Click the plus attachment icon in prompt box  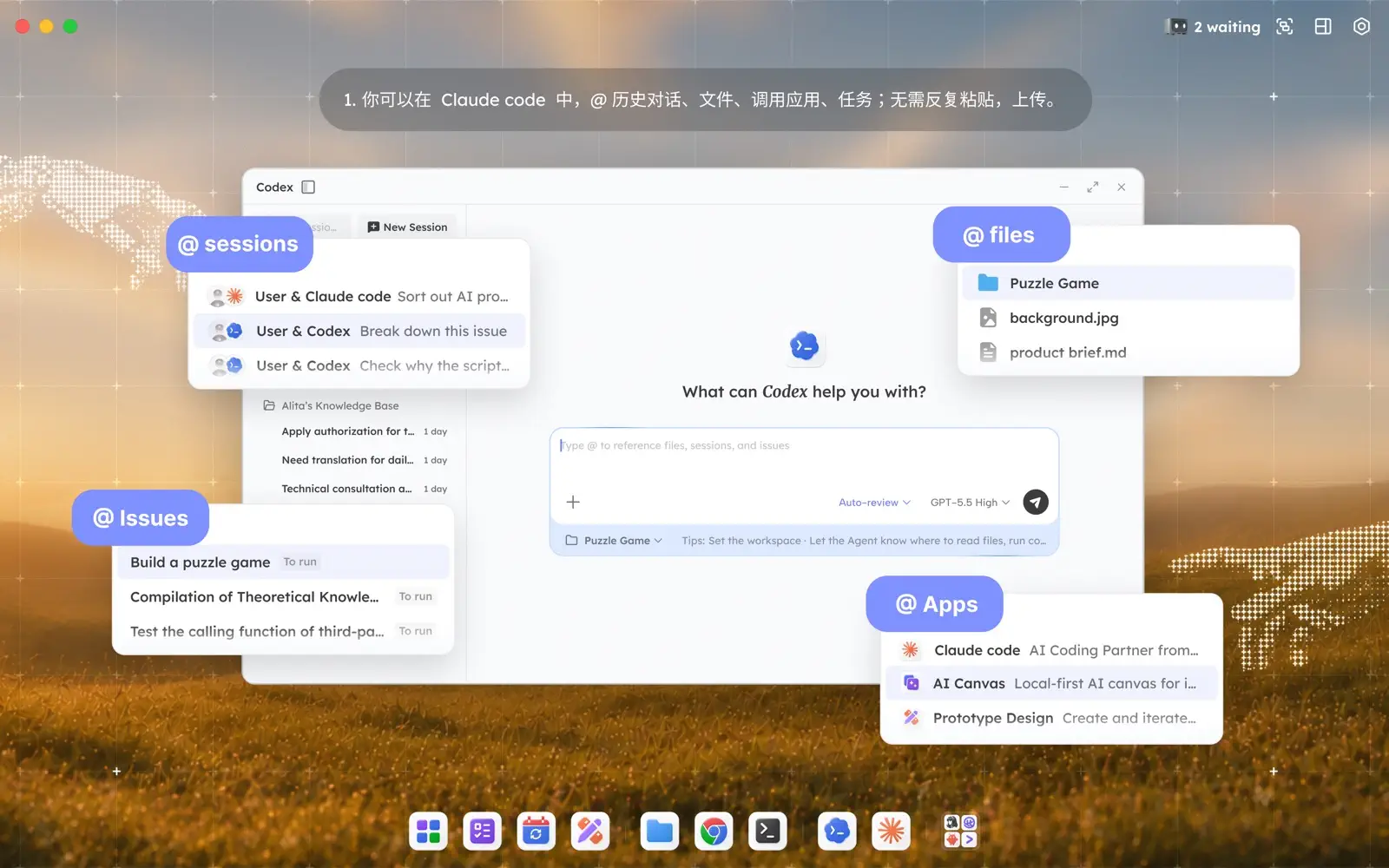click(573, 502)
